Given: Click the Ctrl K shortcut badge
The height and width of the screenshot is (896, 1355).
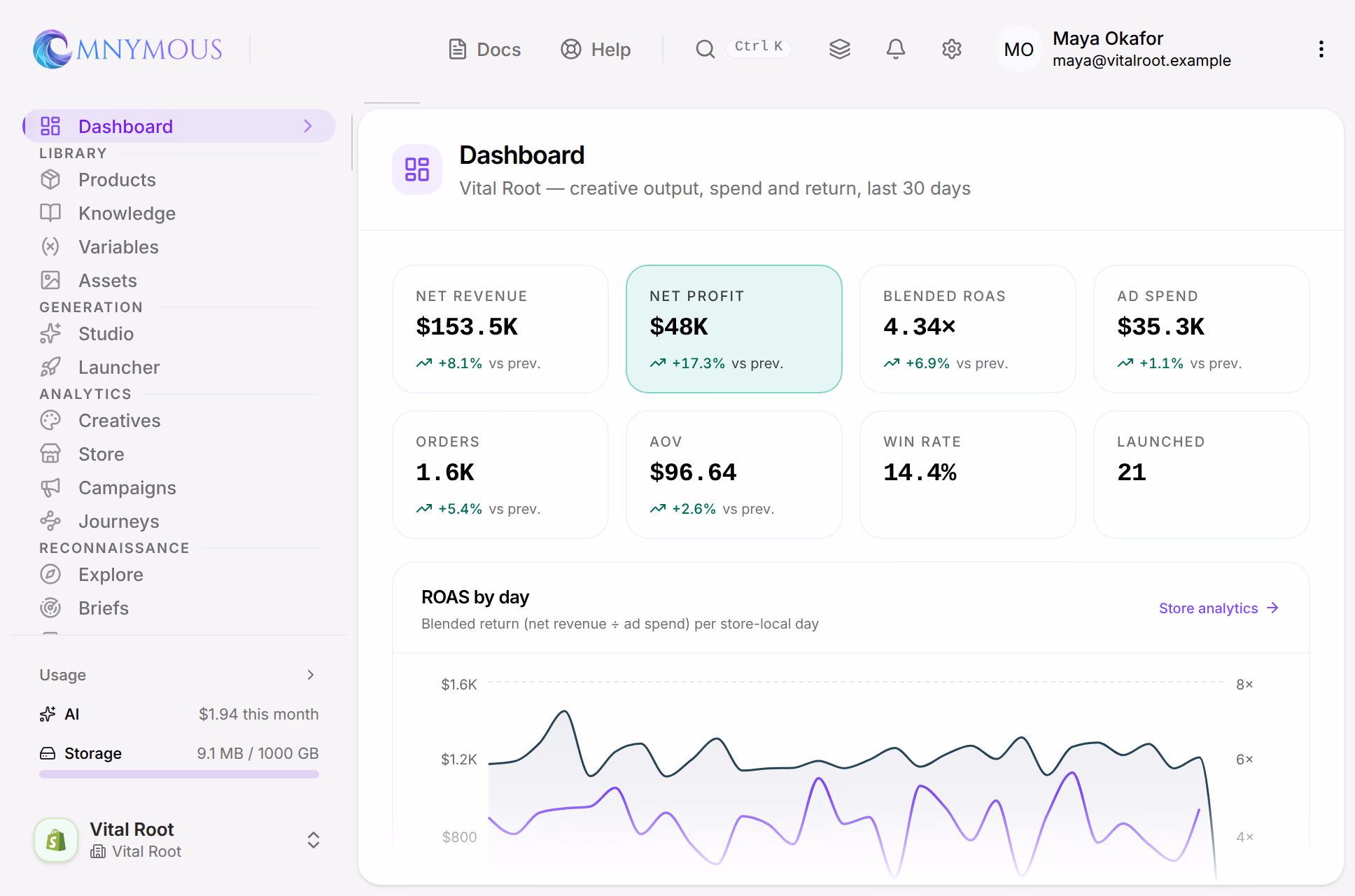Looking at the screenshot, I should pos(759,46).
